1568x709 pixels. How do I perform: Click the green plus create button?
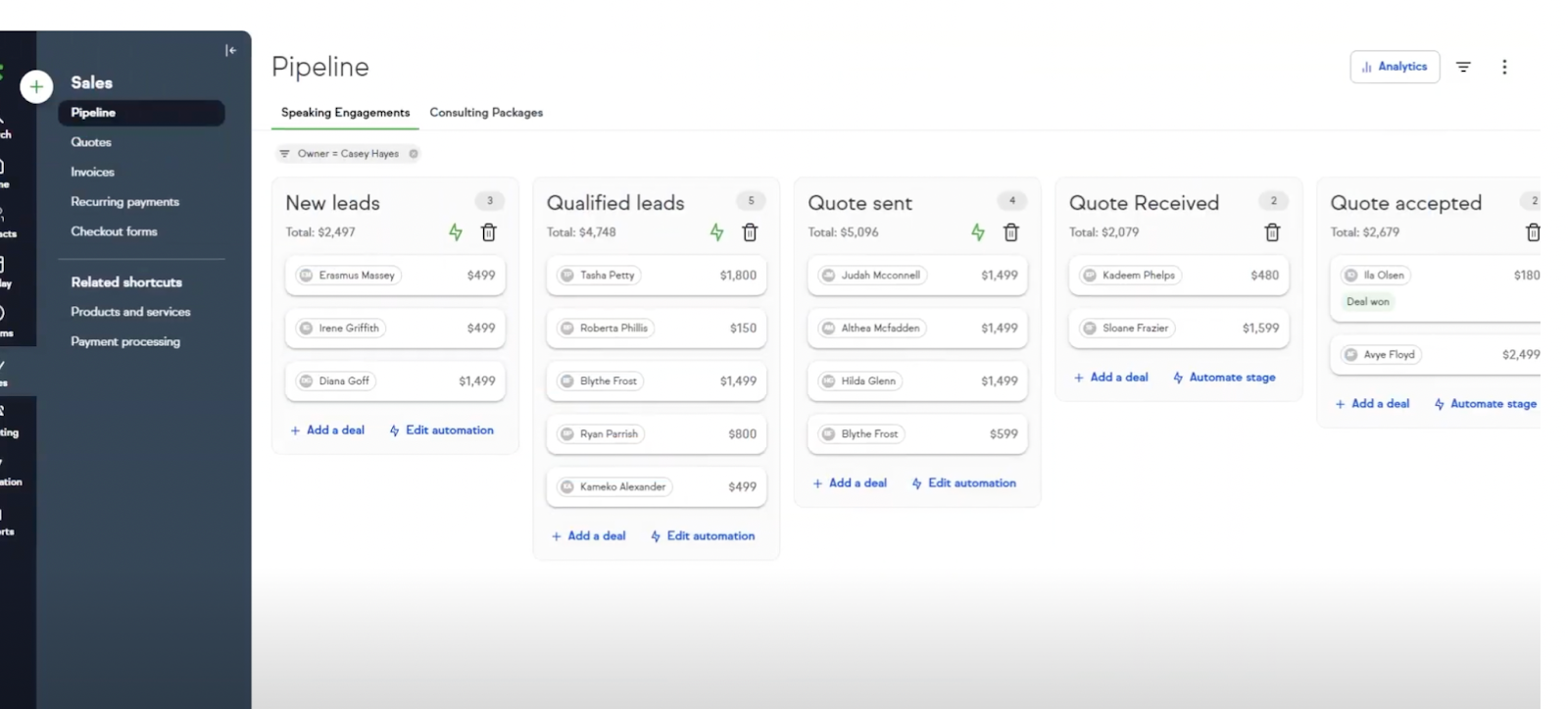click(36, 87)
